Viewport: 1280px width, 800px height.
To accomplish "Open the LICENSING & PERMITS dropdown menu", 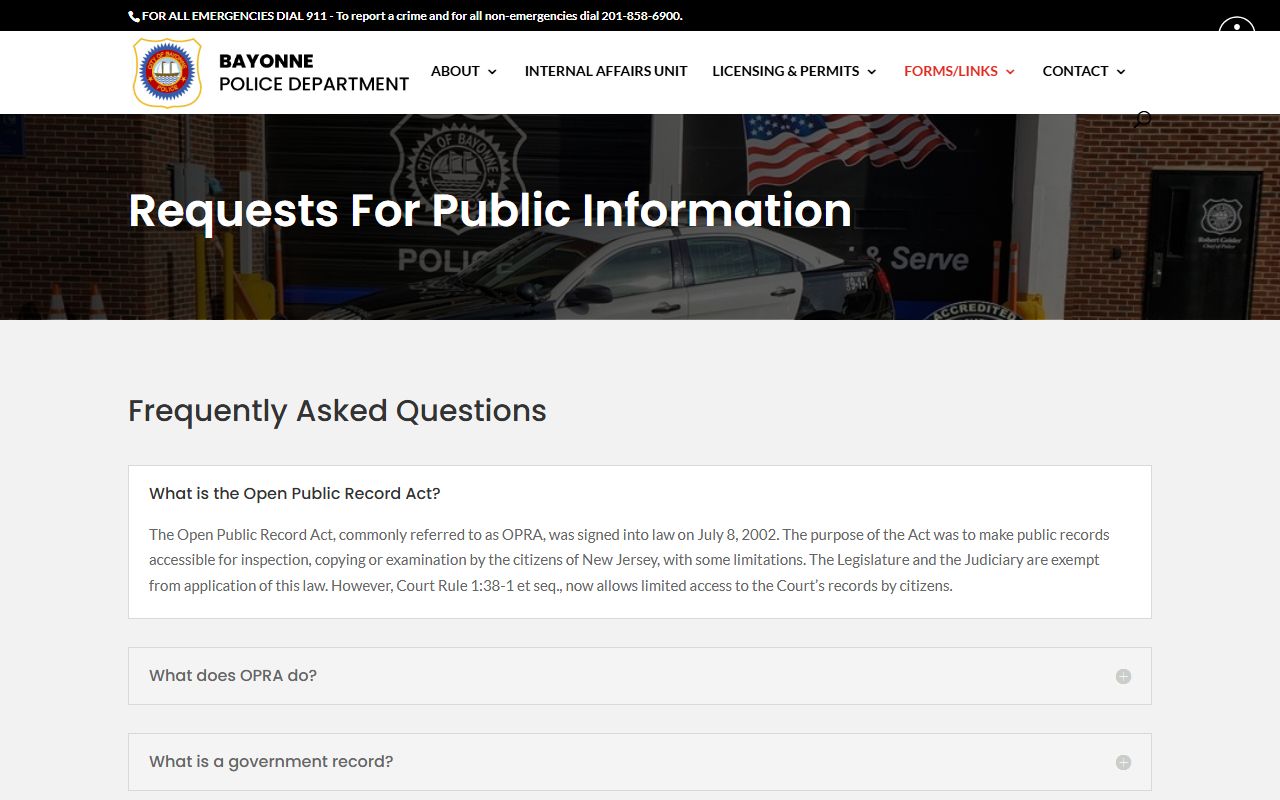I will [x=794, y=71].
